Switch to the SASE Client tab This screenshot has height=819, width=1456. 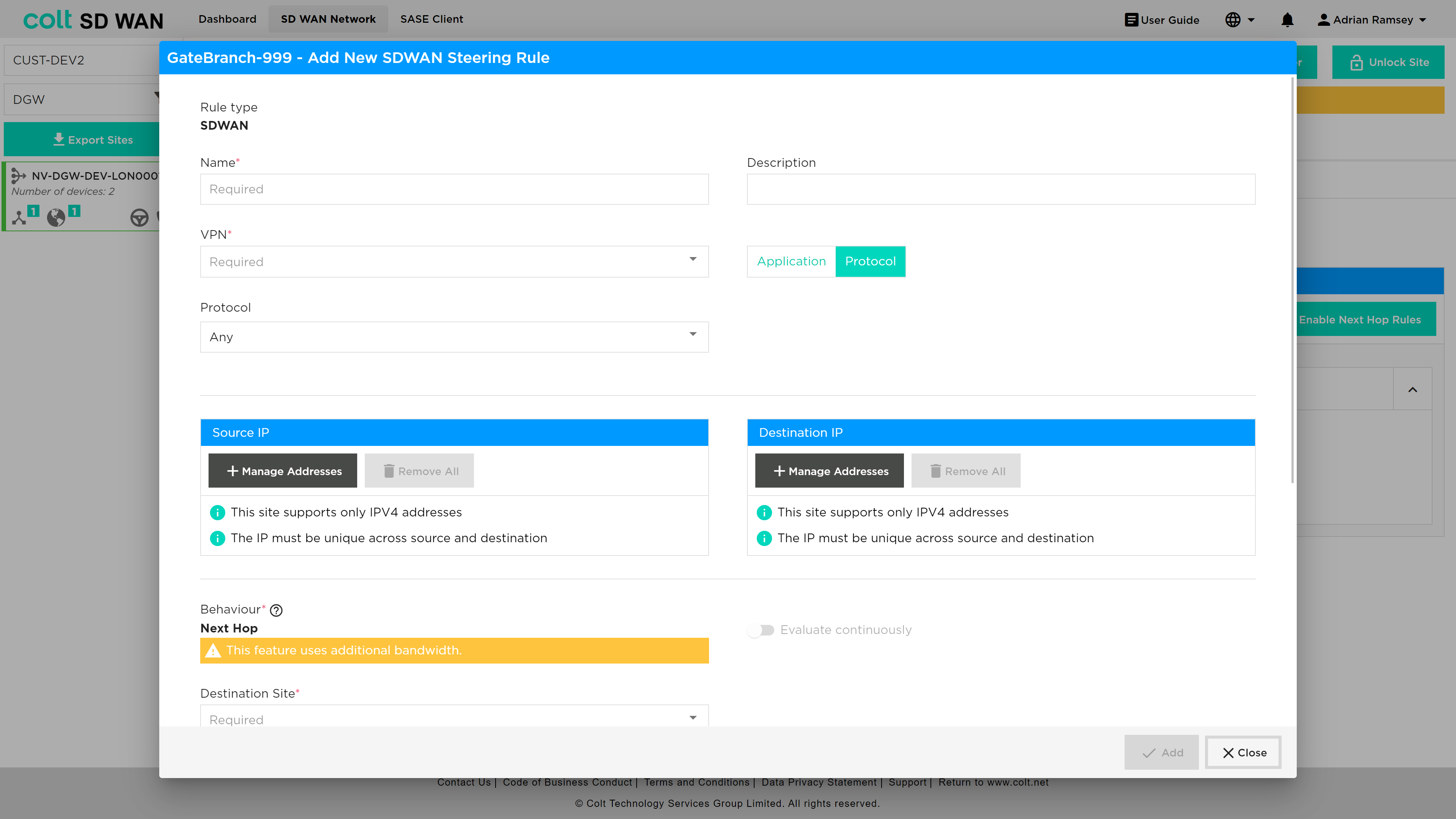(432, 19)
